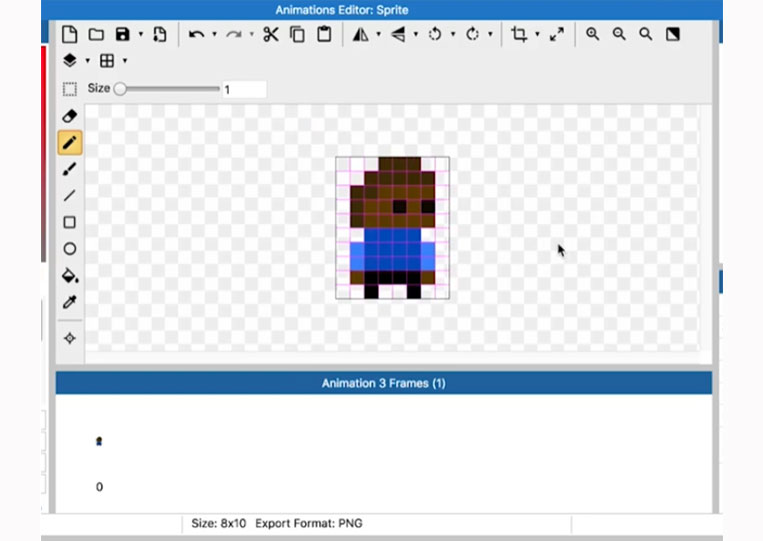Flip the sprite horizontally
763x541 pixels.
(361, 35)
